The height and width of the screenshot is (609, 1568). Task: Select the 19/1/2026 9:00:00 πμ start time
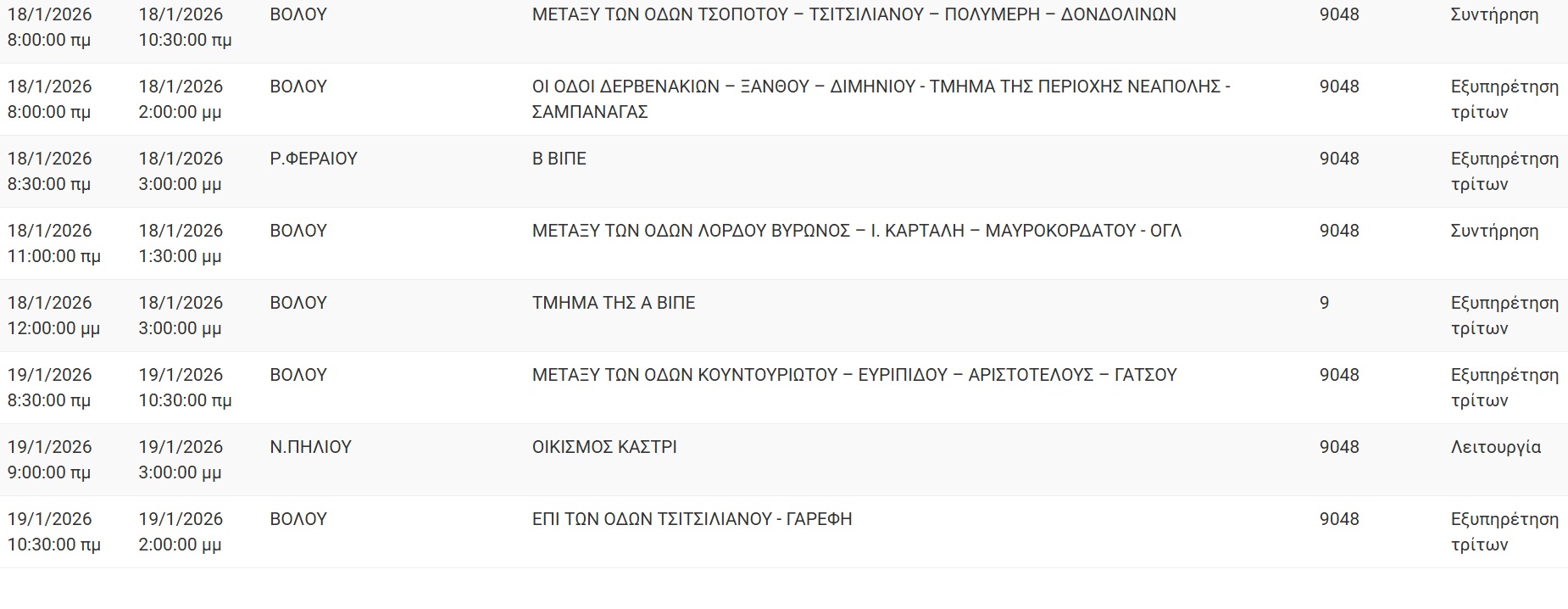point(49,460)
